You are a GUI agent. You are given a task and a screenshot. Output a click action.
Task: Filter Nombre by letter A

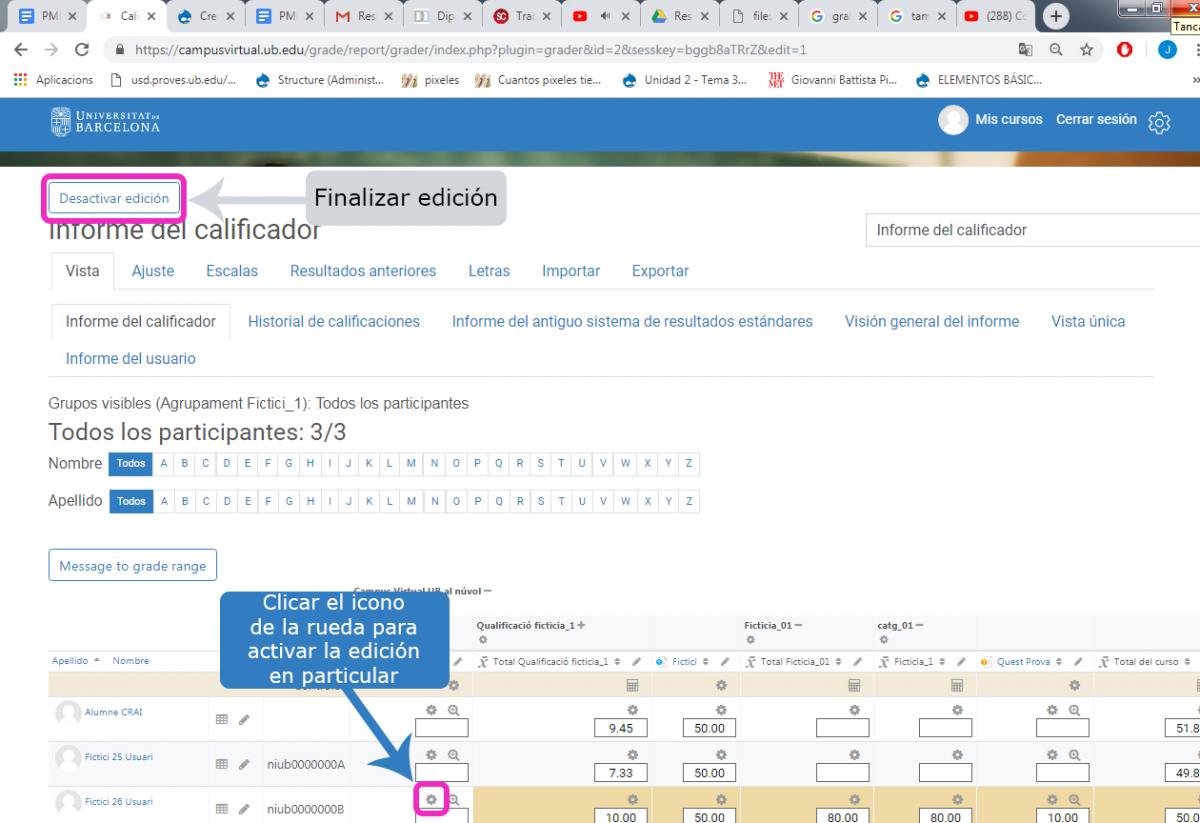tap(163, 464)
